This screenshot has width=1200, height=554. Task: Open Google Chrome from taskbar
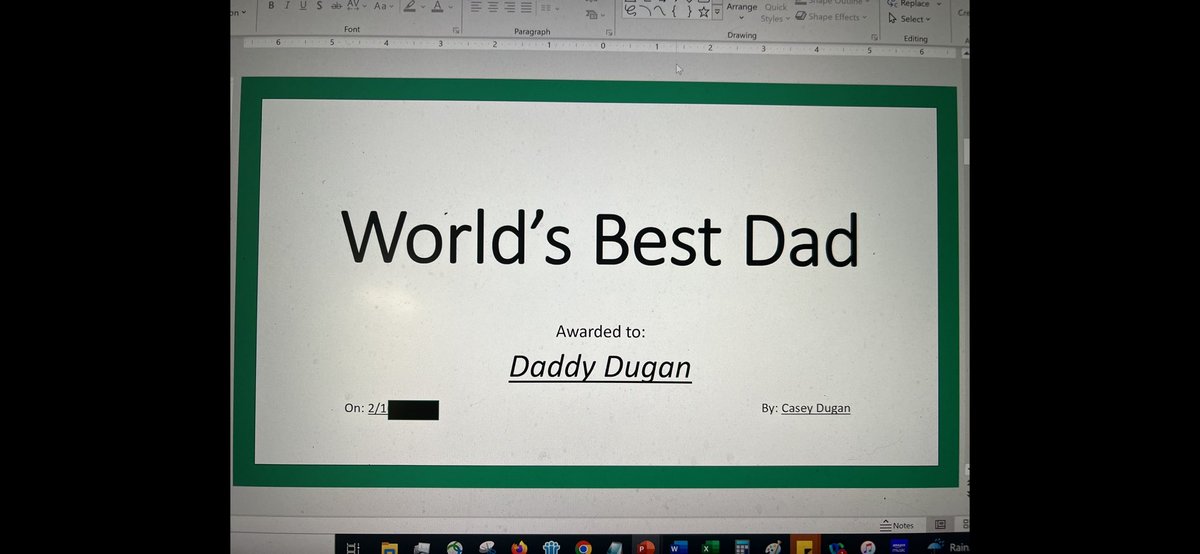coord(583,547)
